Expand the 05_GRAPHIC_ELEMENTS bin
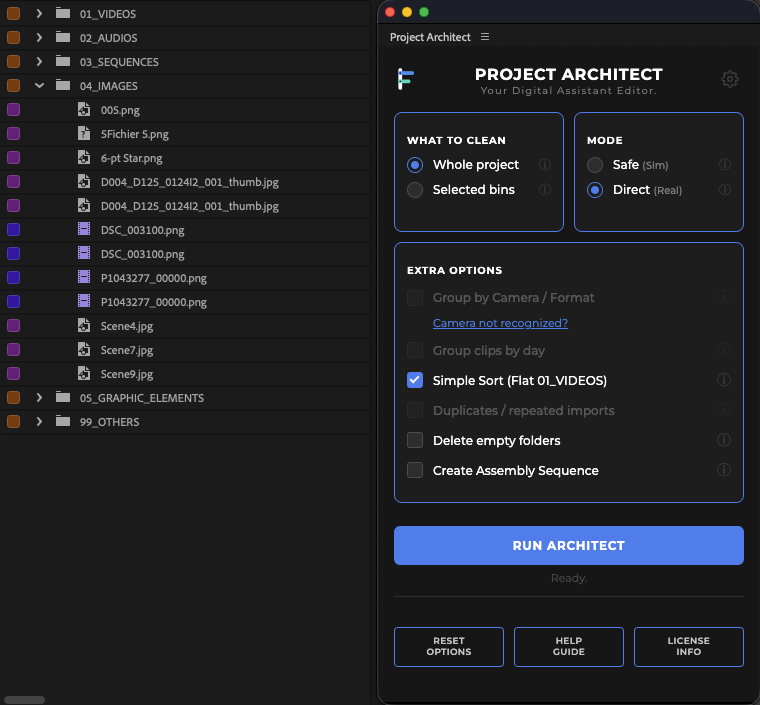This screenshot has height=705, width=760. point(39,398)
